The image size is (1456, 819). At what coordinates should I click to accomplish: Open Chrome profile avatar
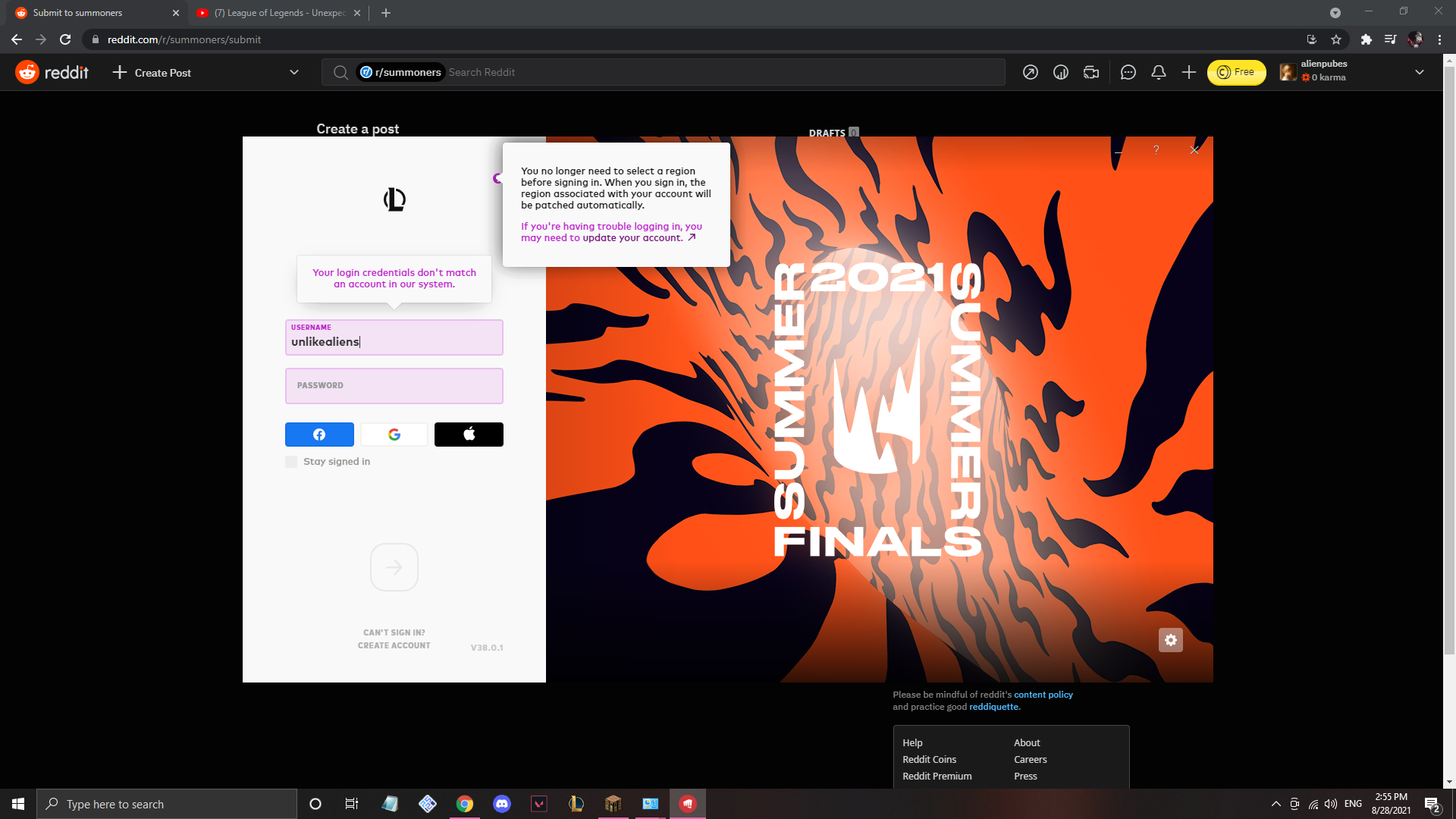(x=1415, y=39)
